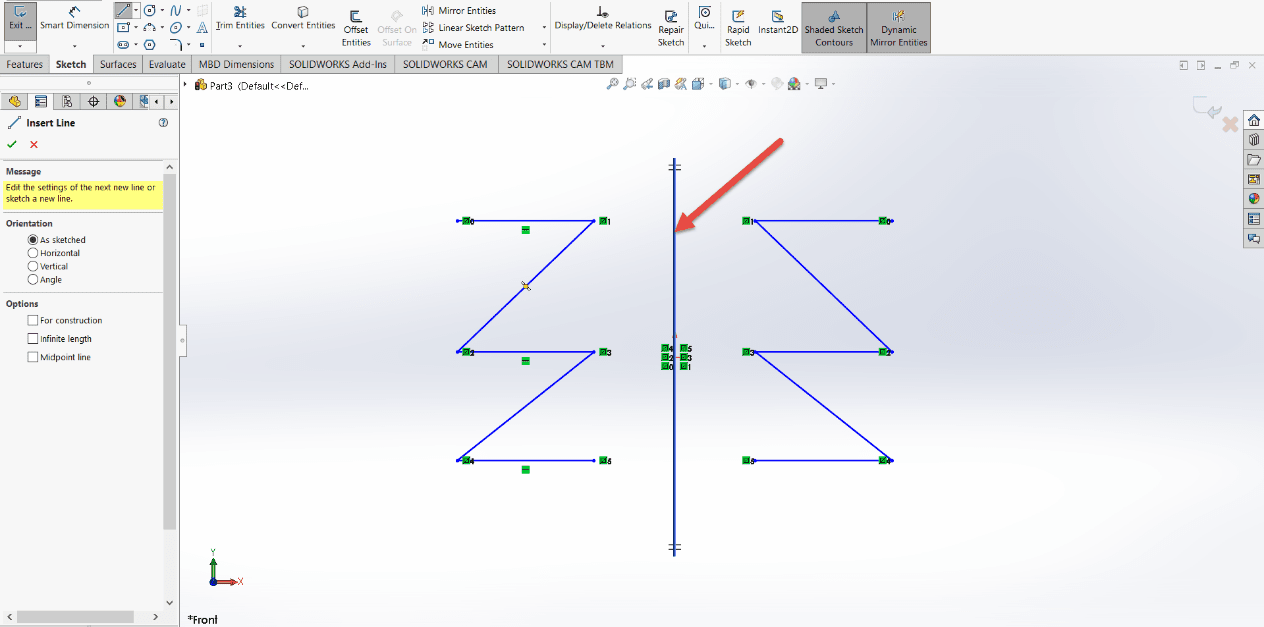Check the Infinite length option
The width and height of the screenshot is (1264, 627).
[33, 339]
